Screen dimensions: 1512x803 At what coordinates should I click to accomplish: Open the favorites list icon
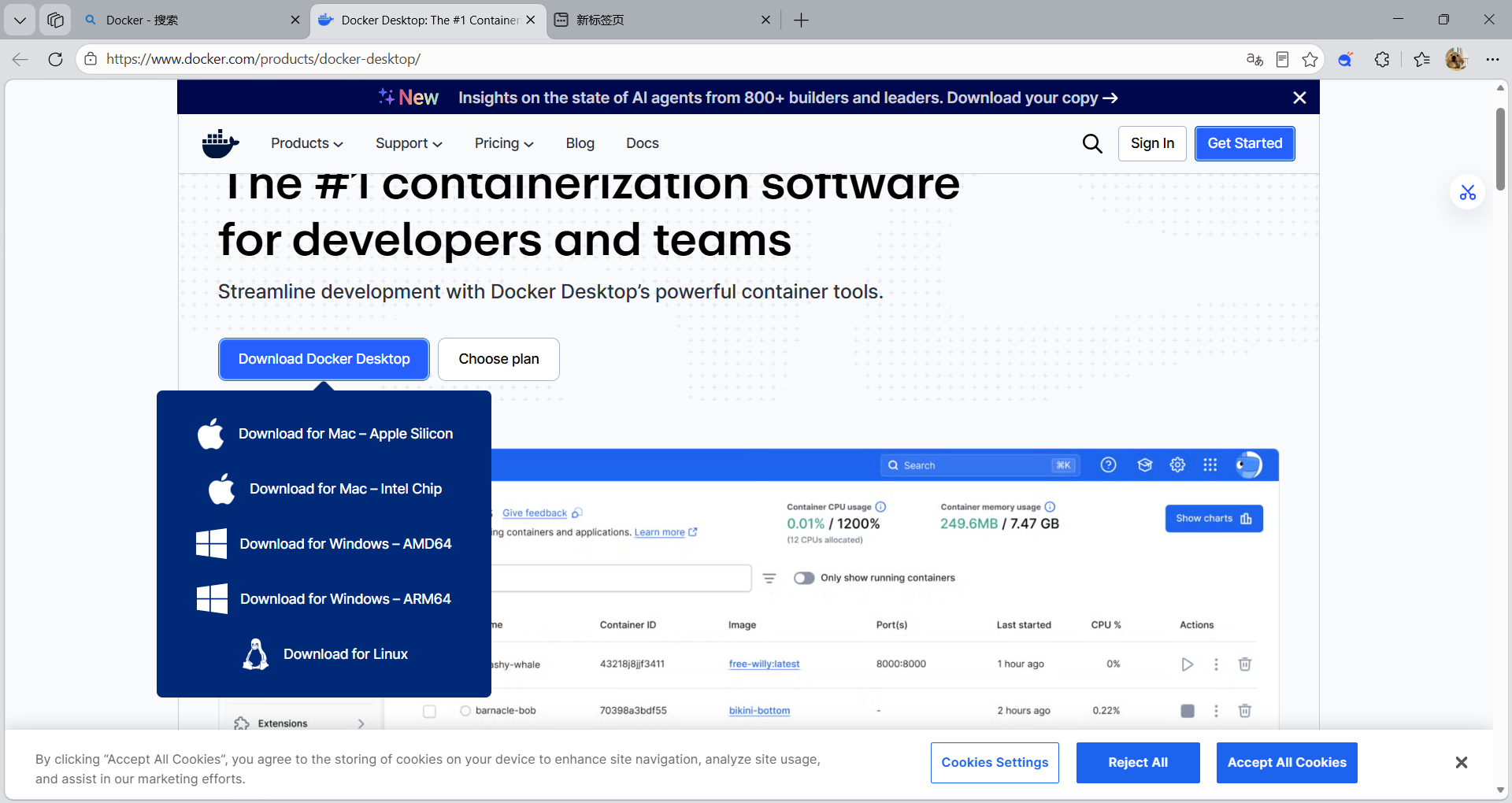(1421, 59)
